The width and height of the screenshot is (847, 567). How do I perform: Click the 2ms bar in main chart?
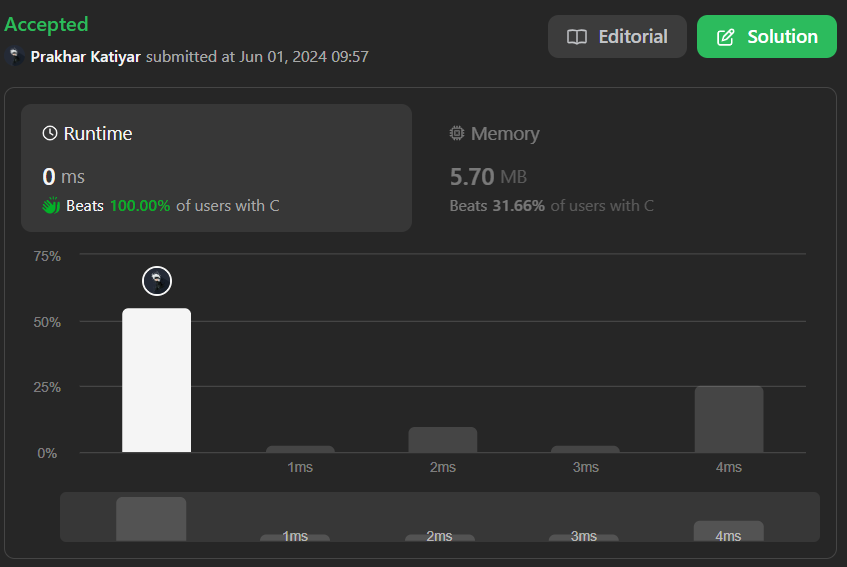442,440
